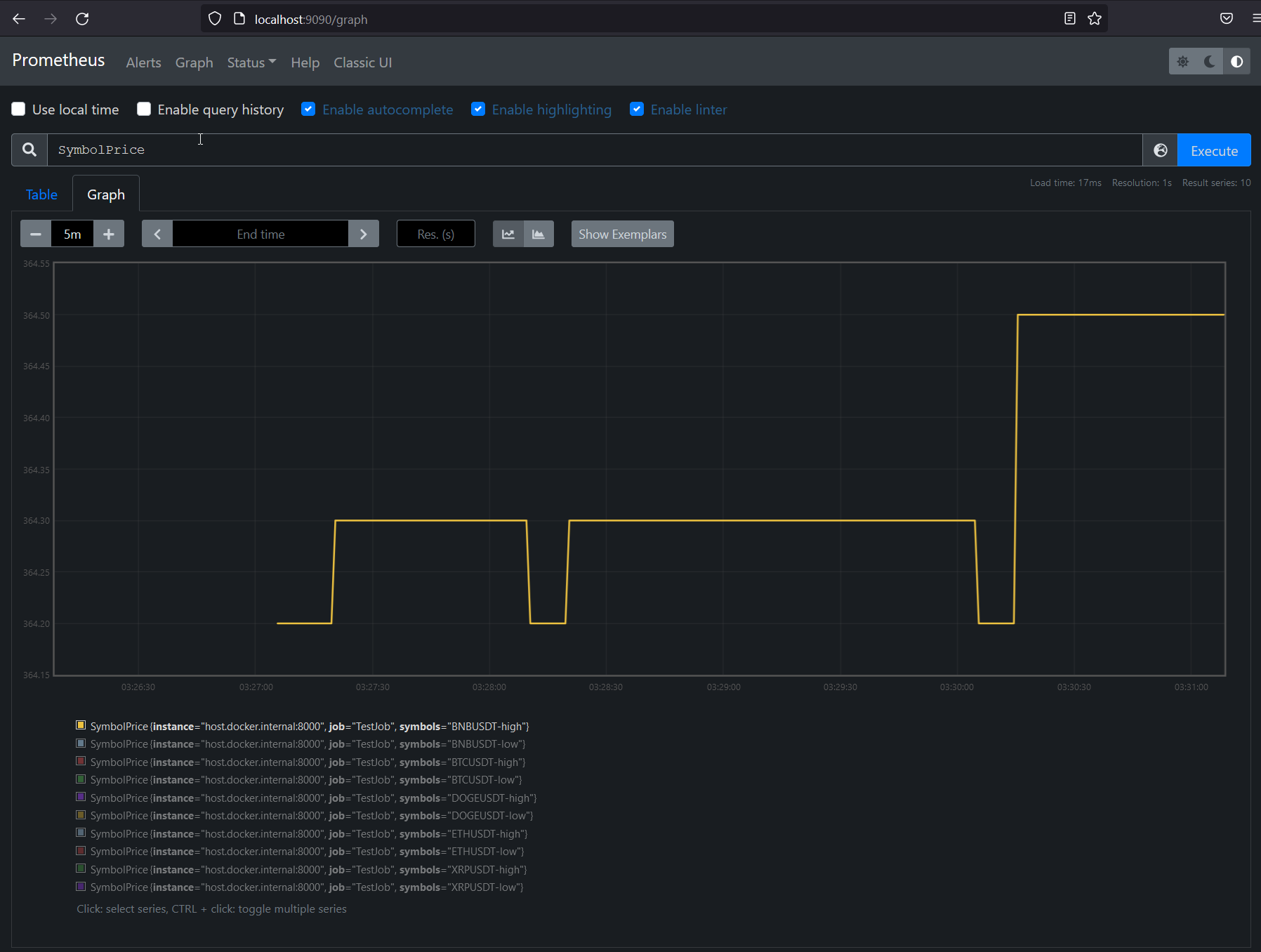Bookmark this page with star icon
Viewport: 1261px width, 952px height.
coord(1095,19)
